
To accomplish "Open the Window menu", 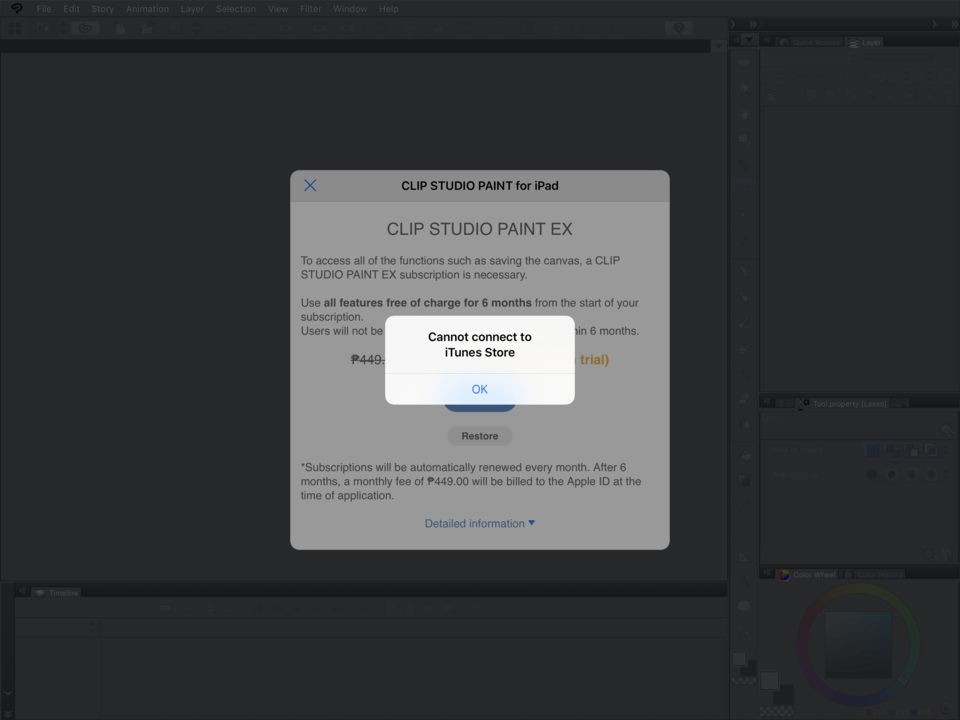I will [350, 9].
